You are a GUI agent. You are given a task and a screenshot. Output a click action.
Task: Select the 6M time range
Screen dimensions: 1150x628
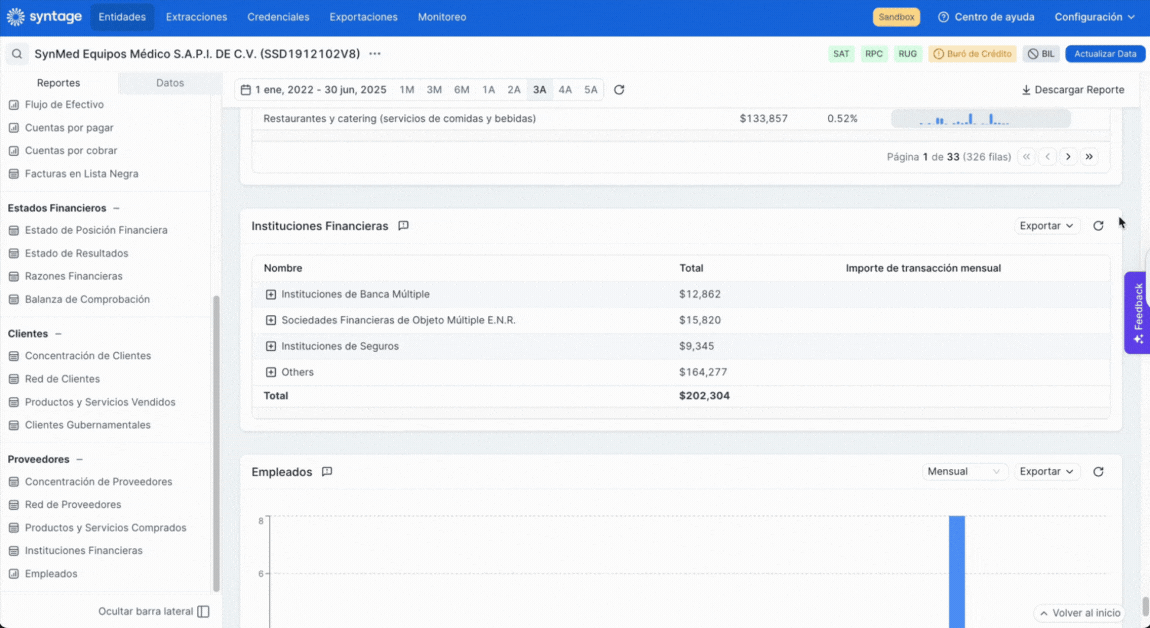[461, 90]
